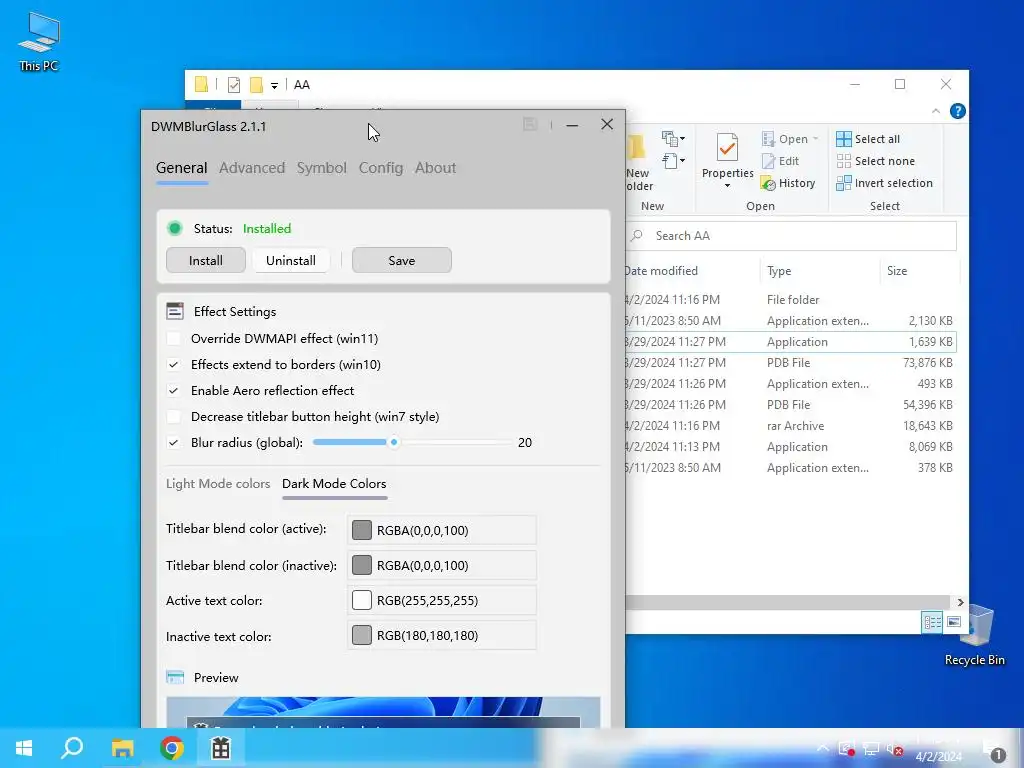This screenshot has height=768, width=1024.
Task: Expand the Properties dropdown arrow
Action: 728,185
